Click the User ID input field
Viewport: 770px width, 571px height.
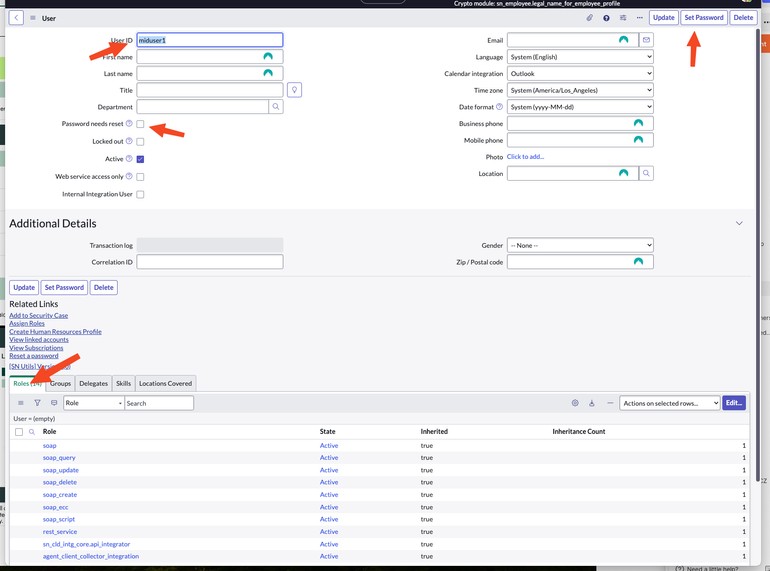[210, 40]
